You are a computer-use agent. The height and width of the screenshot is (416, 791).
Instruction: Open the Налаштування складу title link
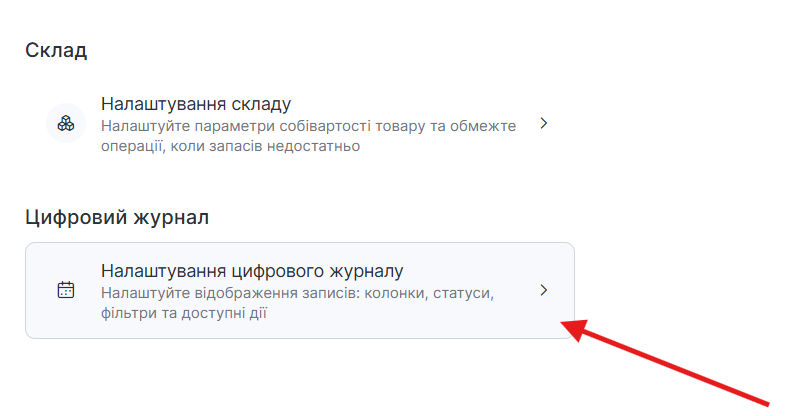(195, 104)
